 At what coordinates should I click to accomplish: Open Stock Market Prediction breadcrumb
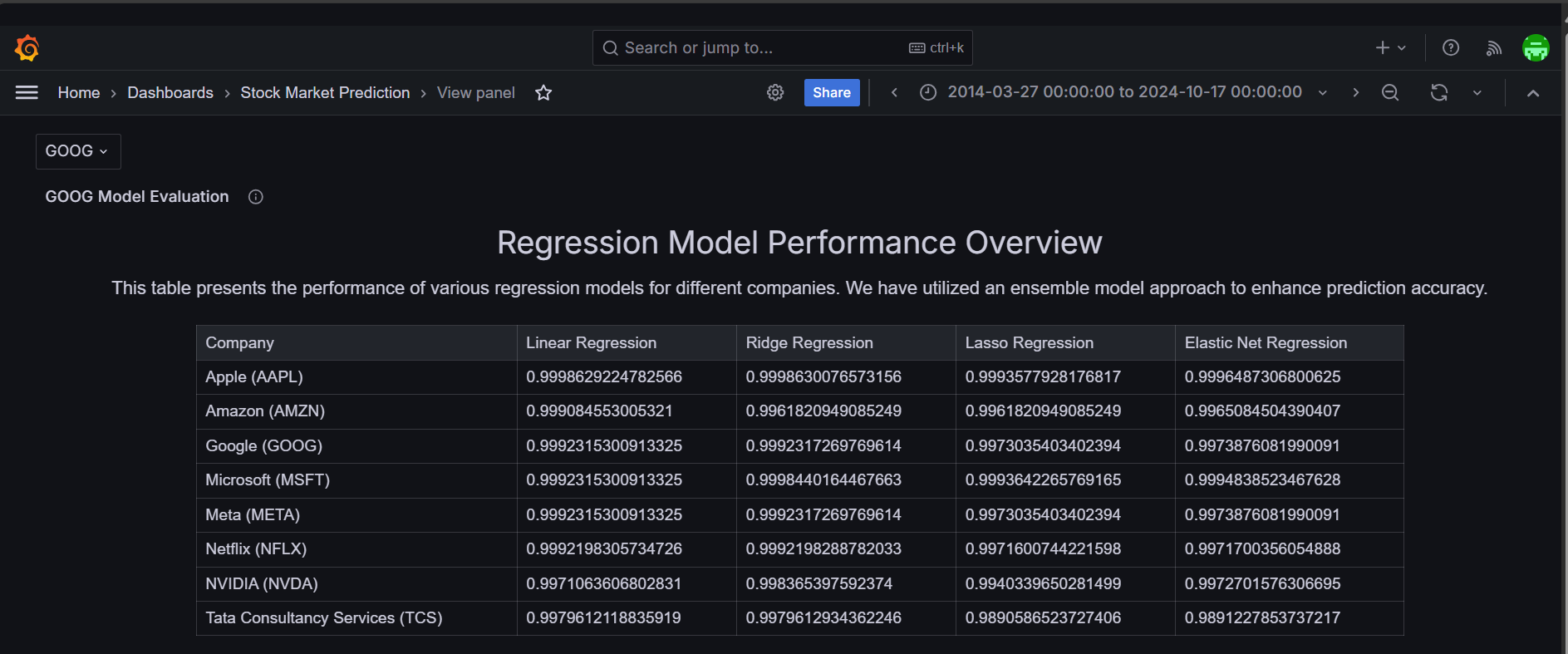(325, 93)
